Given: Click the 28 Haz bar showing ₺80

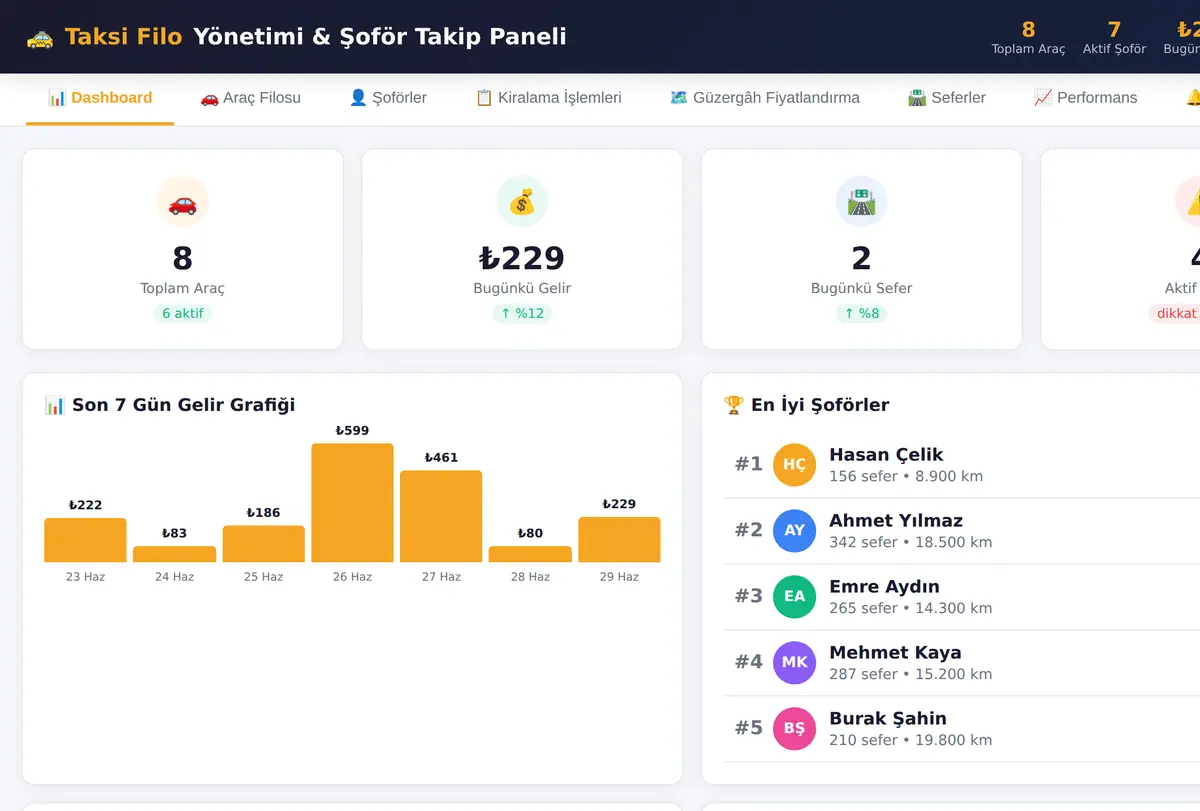Looking at the screenshot, I should click(x=530, y=554).
